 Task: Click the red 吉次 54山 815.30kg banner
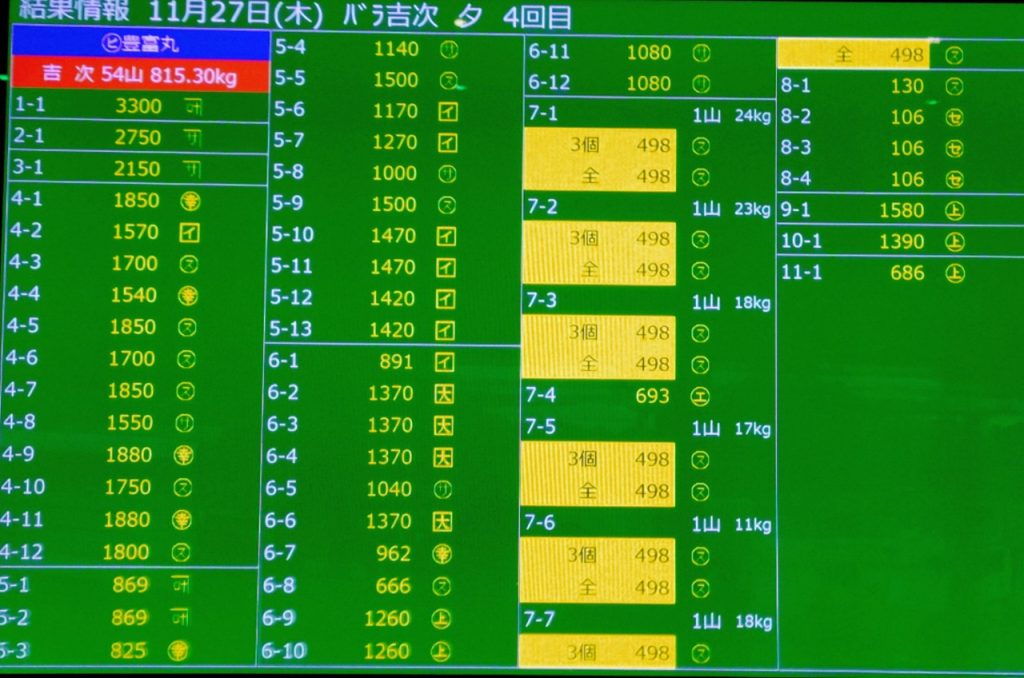pos(140,75)
